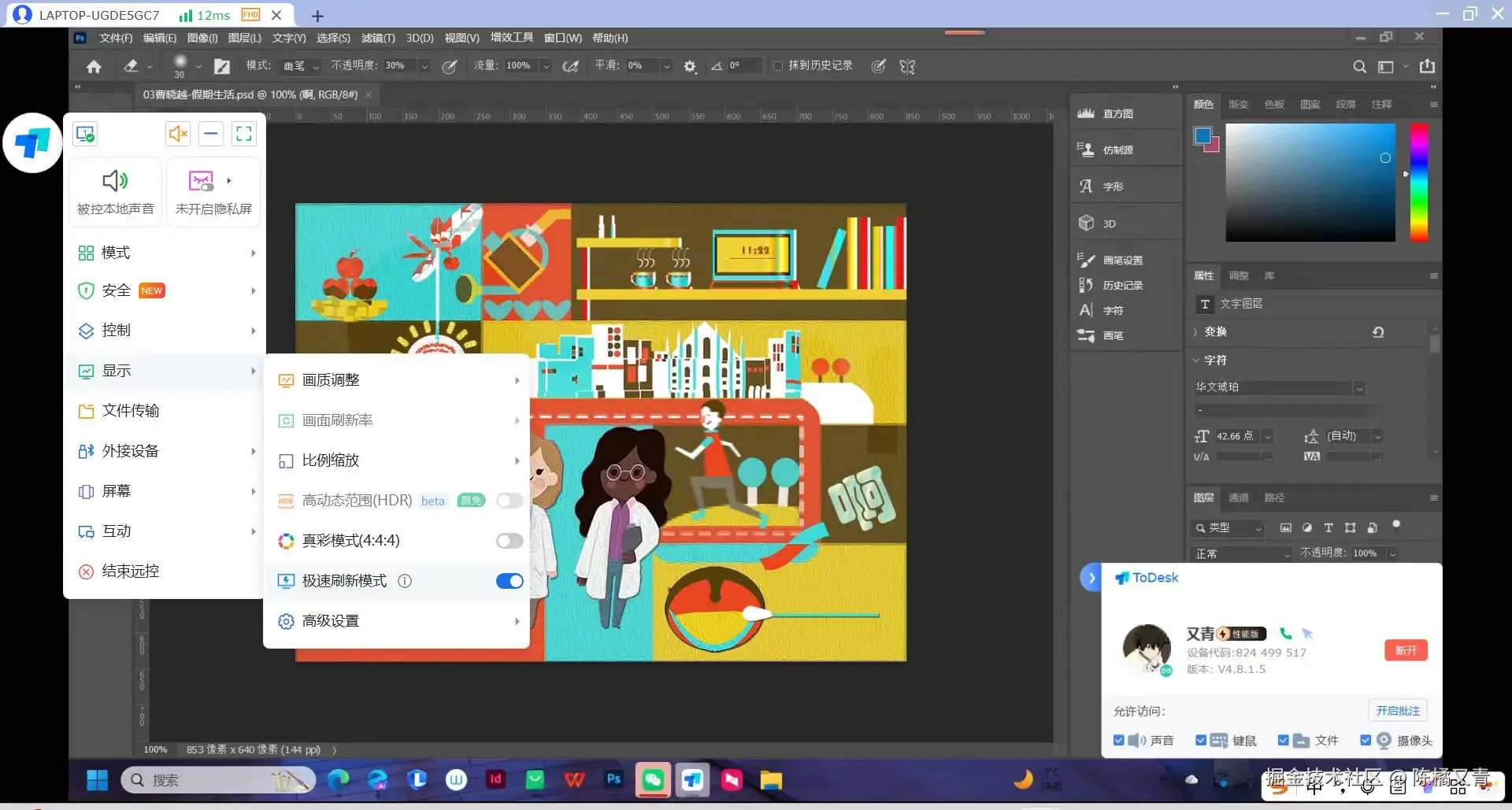
Task: Click the 开启批注 button
Action: point(1398,711)
